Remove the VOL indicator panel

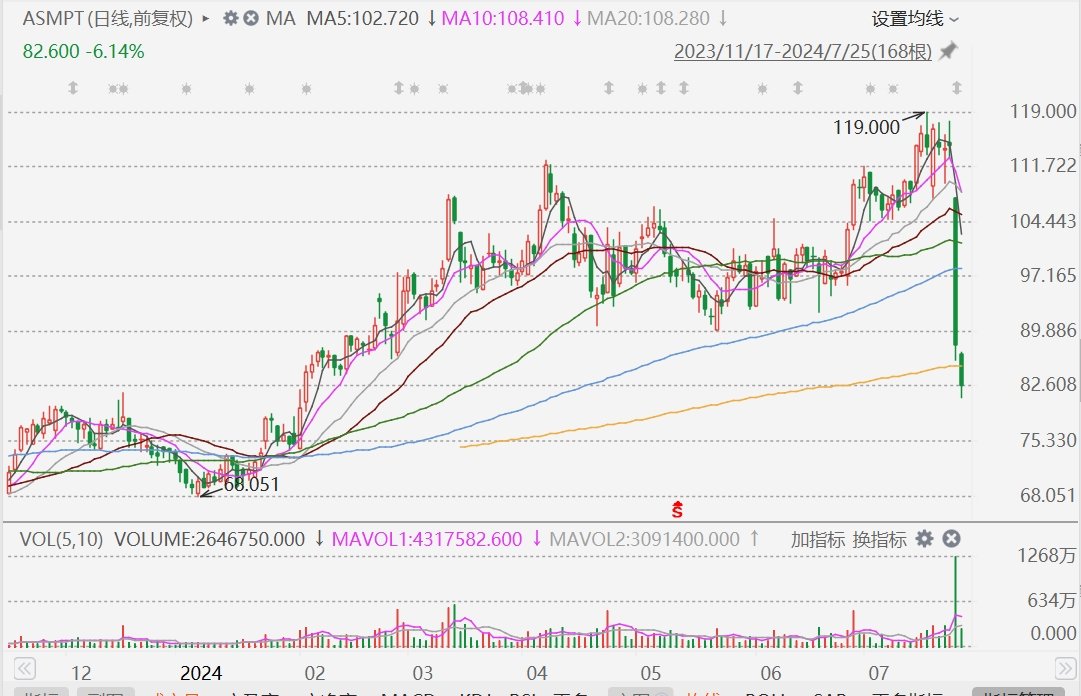(x=951, y=539)
